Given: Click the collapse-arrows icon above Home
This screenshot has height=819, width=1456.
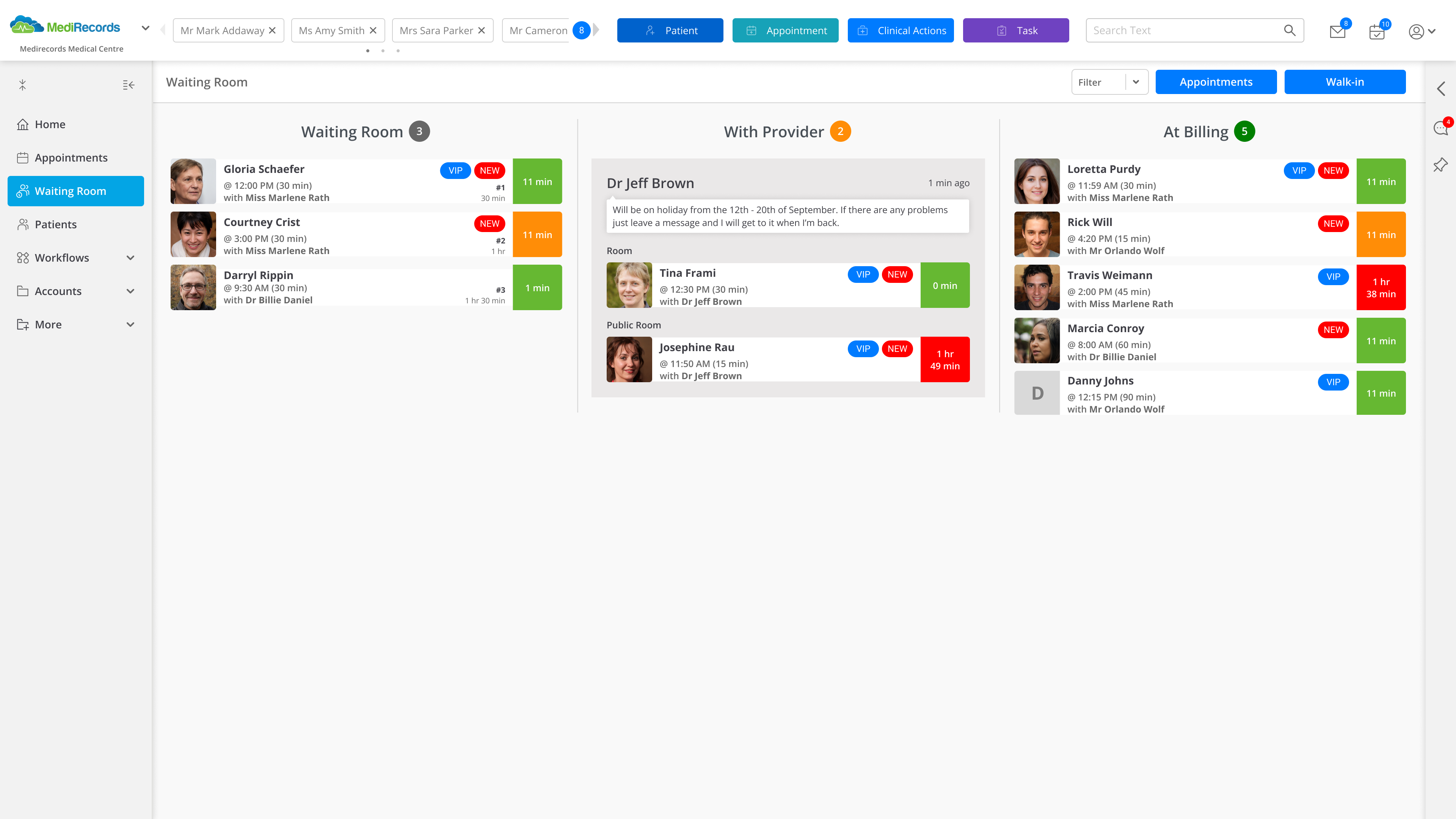Looking at the screenshot, I should [23, 85].
